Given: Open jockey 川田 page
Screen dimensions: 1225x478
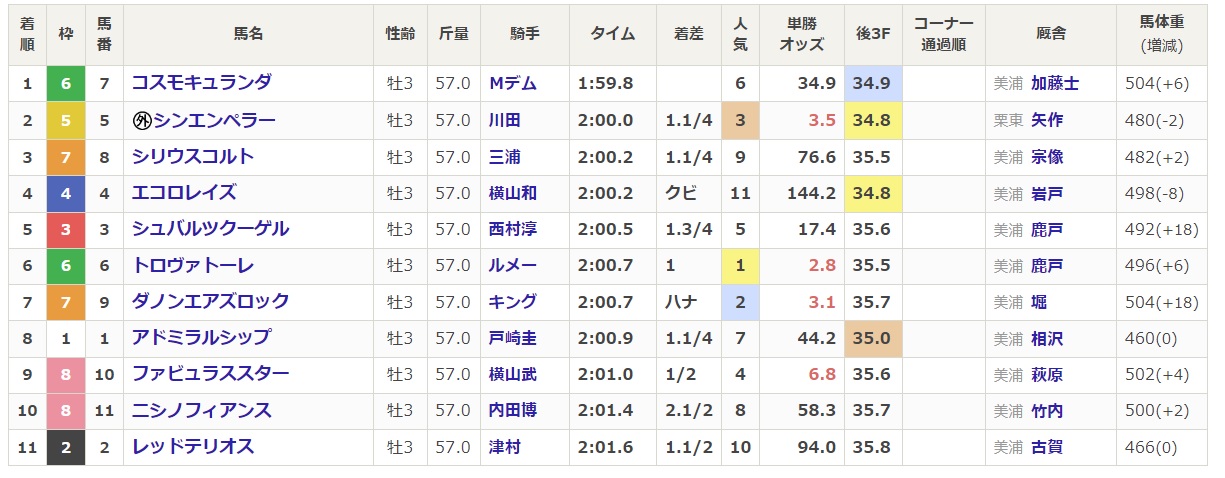Looking at the screenshot, I should [505, 121].
